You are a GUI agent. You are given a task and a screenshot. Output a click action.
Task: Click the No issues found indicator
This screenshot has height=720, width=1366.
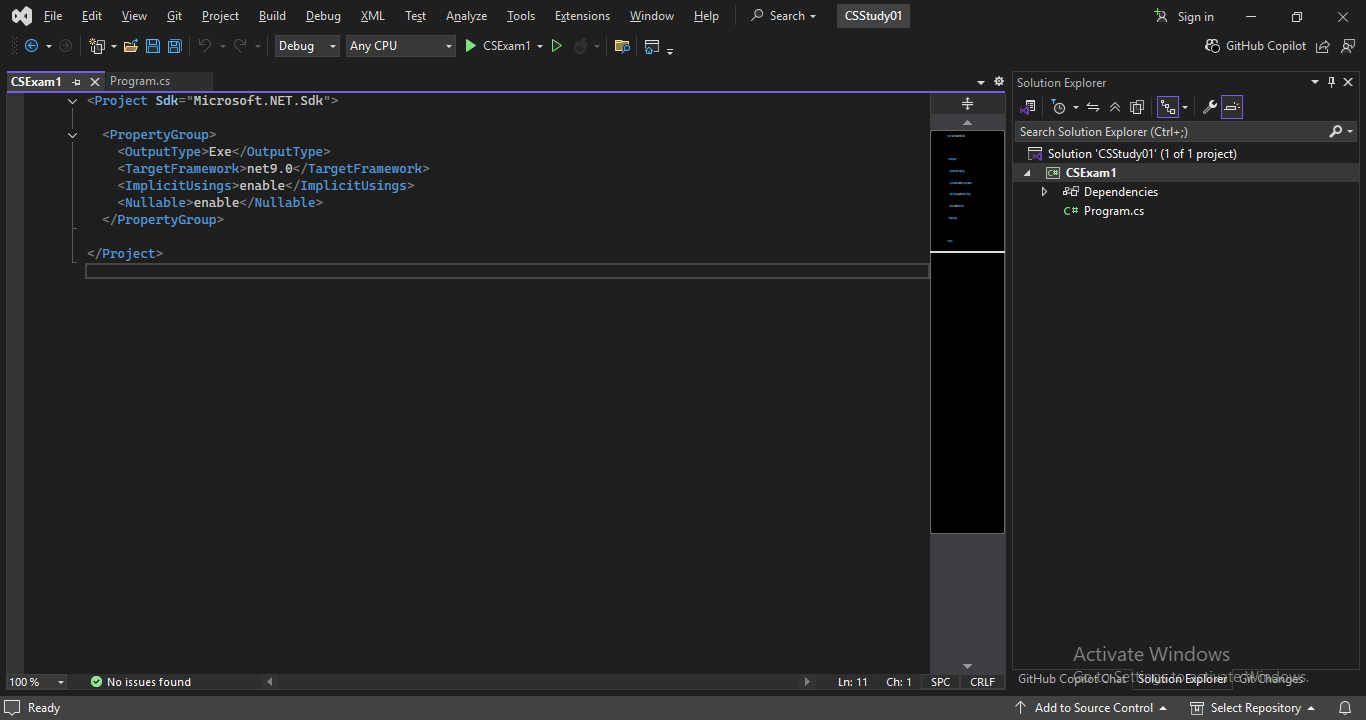coord(140,682)
